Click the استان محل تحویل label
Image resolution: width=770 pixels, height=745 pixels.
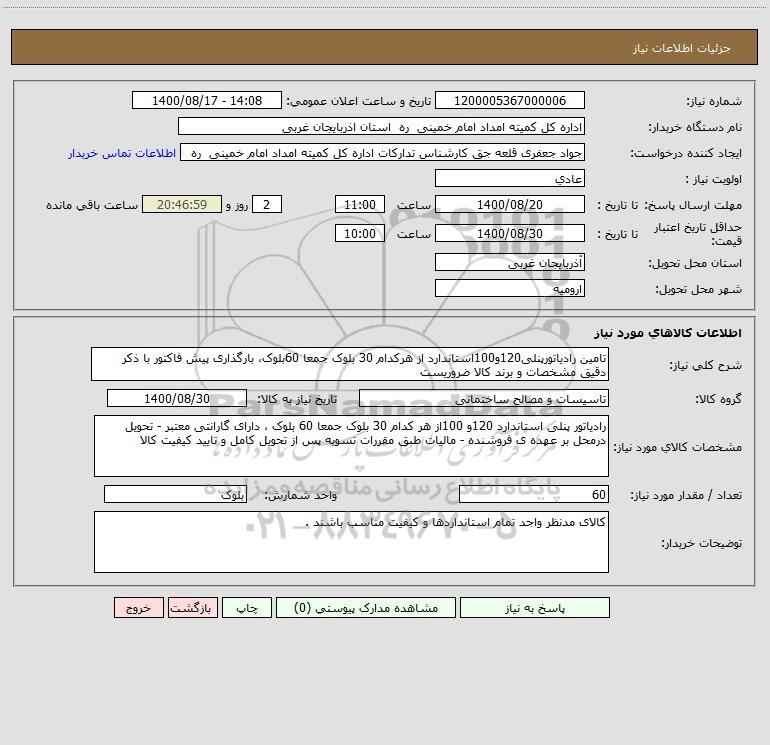(x=695, y=263)
